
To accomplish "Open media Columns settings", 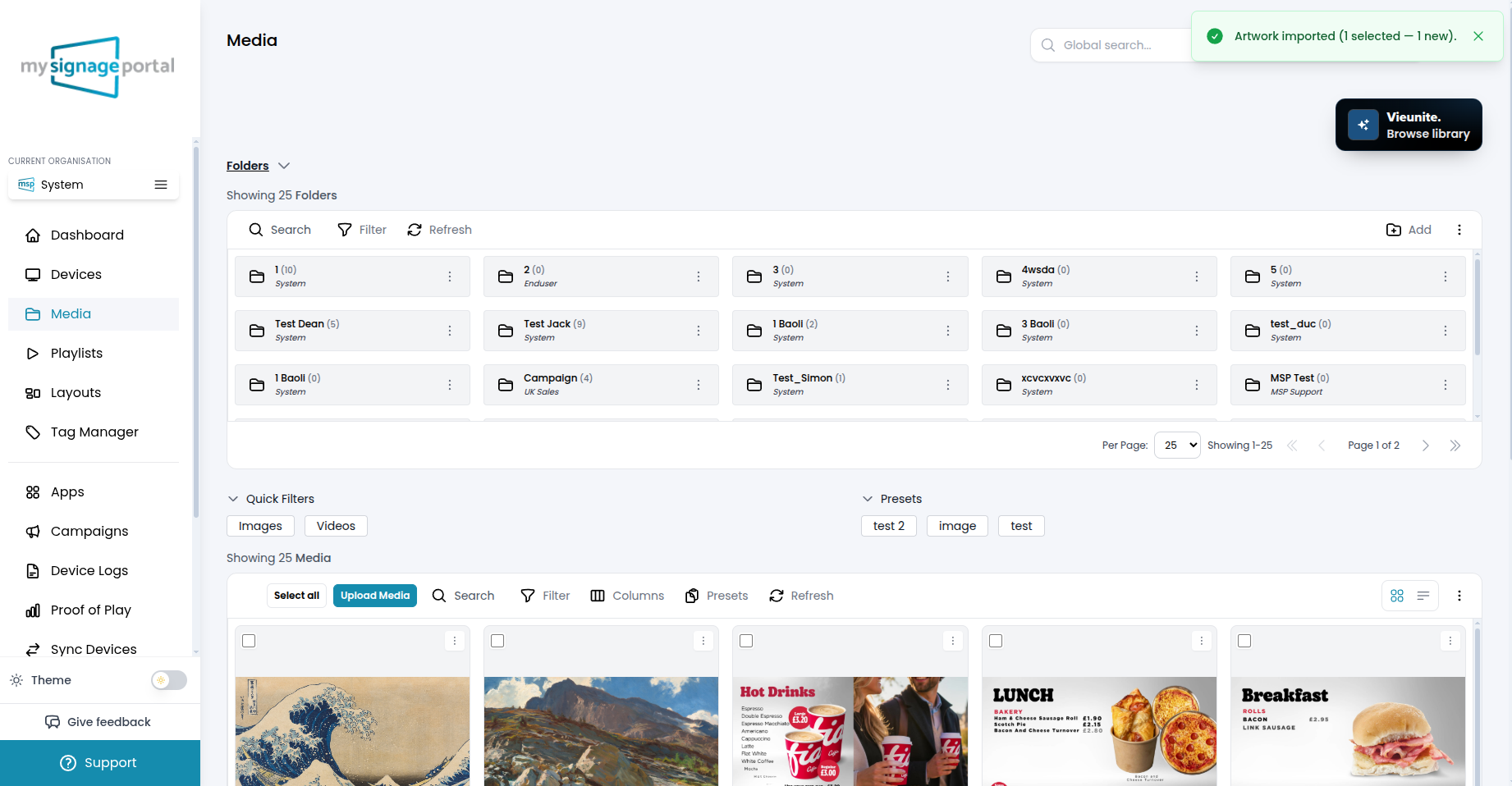I will 627,596.
